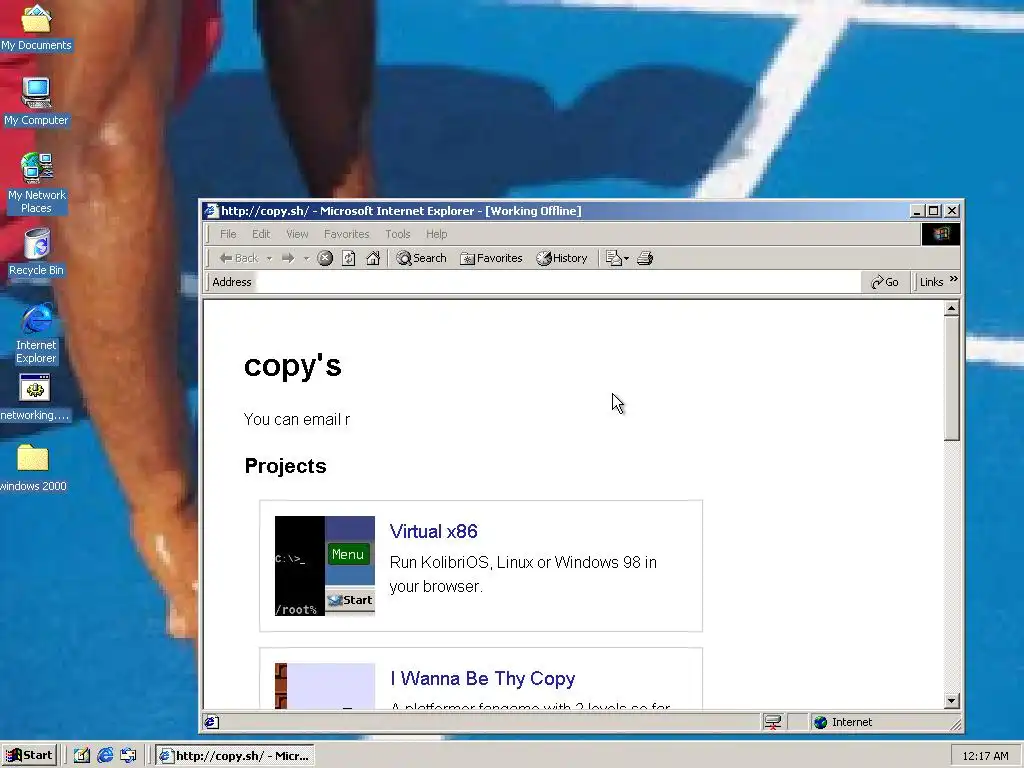This screenshot has height=768, width=1024.
Task: Click the Back toolbar button
Action: [x=238, y=259]
